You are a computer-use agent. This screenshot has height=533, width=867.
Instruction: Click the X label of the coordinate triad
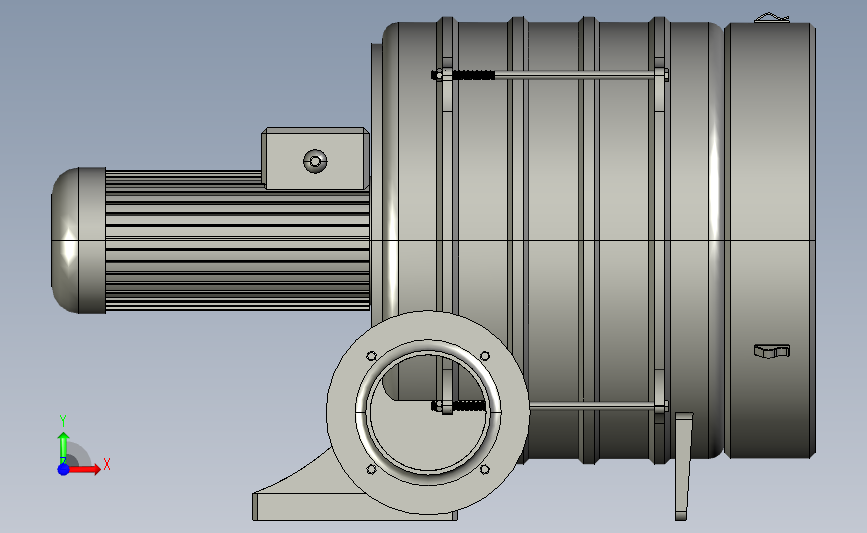coord(107,464)
